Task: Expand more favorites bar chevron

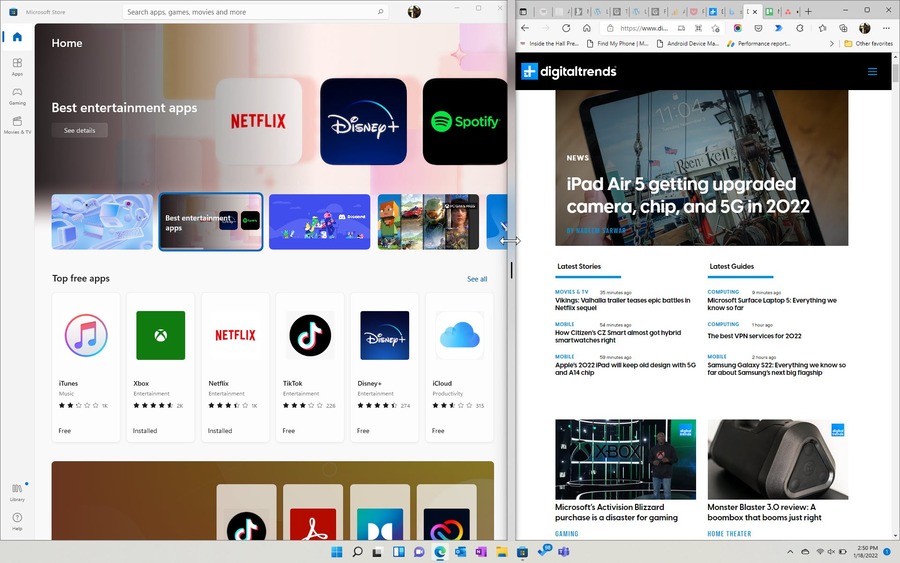Action: (832, 44)
